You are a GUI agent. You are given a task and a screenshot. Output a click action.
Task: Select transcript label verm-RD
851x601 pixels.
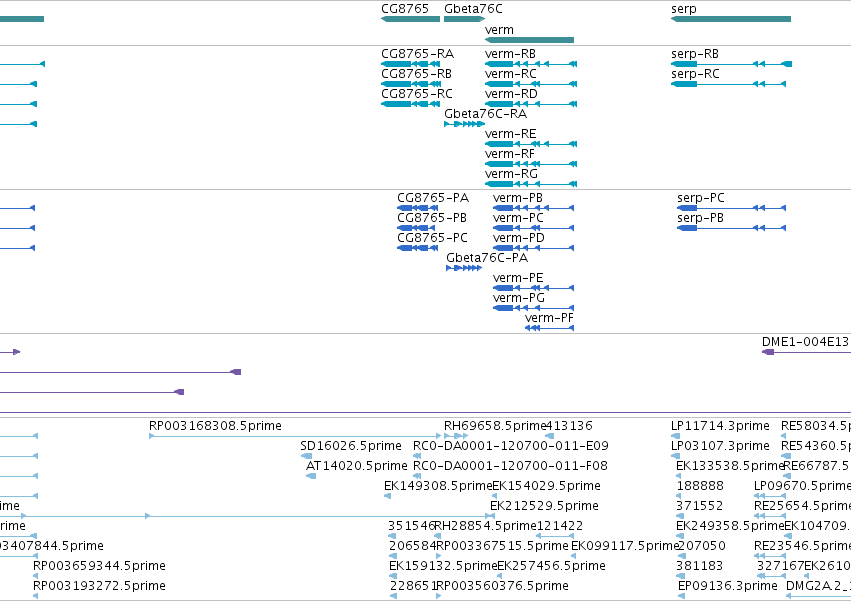tap(511, 94)
